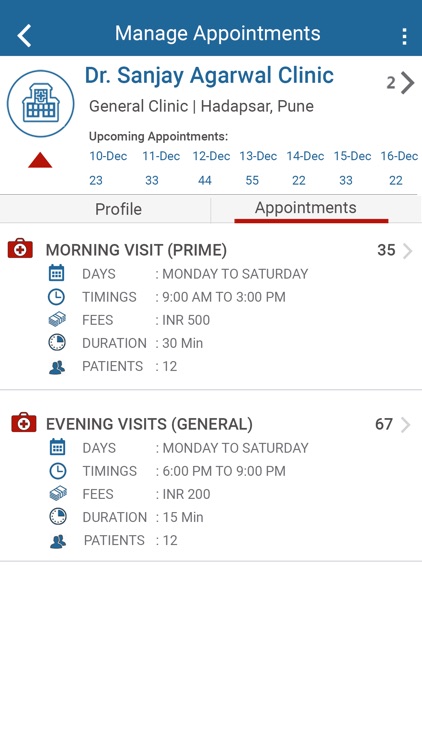422x750 pixels.
Task: Tap the Evening Visits medical kit icon
Action: pos(23,422)
